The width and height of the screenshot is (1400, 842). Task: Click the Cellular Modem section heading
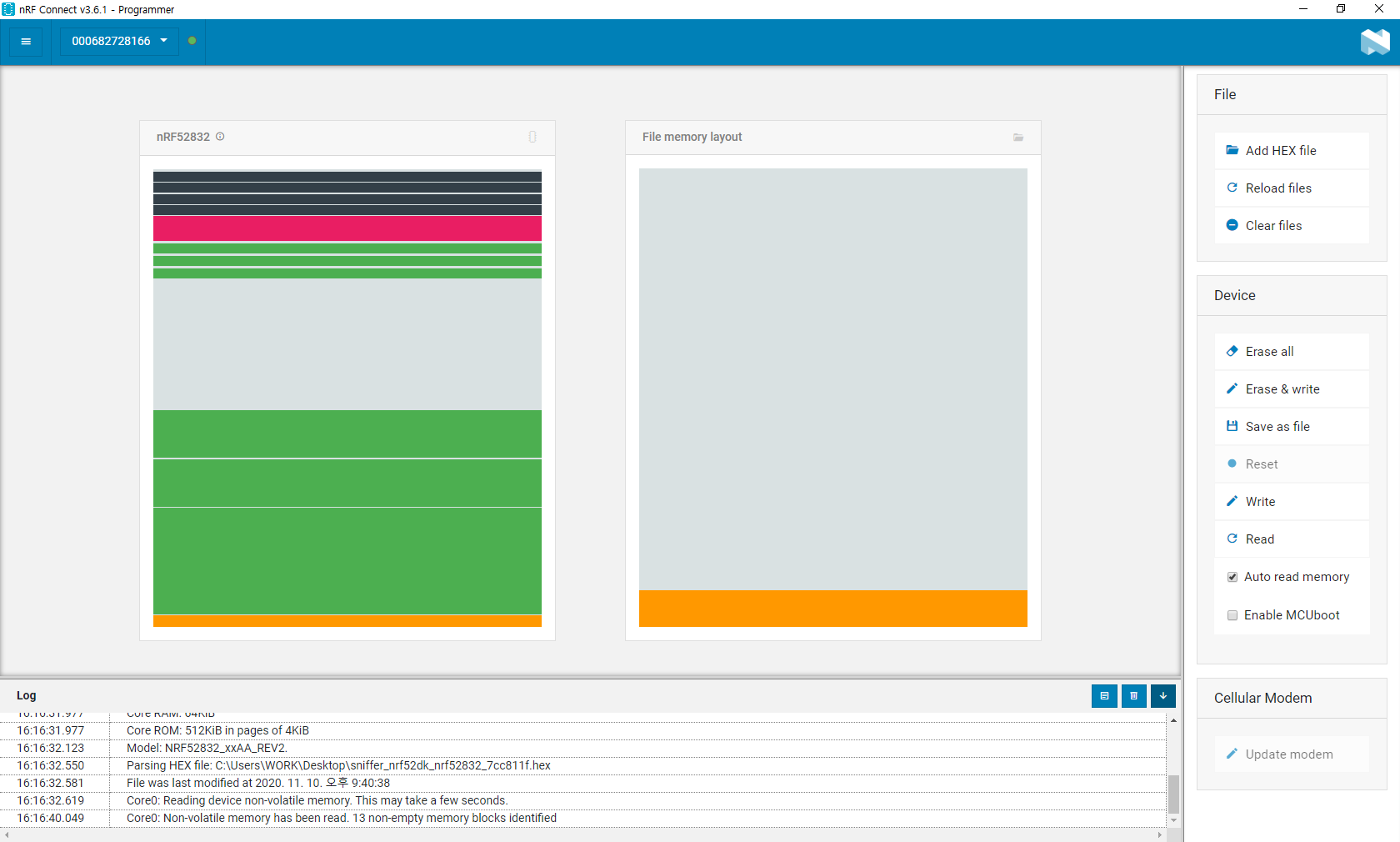point(1262,698)
